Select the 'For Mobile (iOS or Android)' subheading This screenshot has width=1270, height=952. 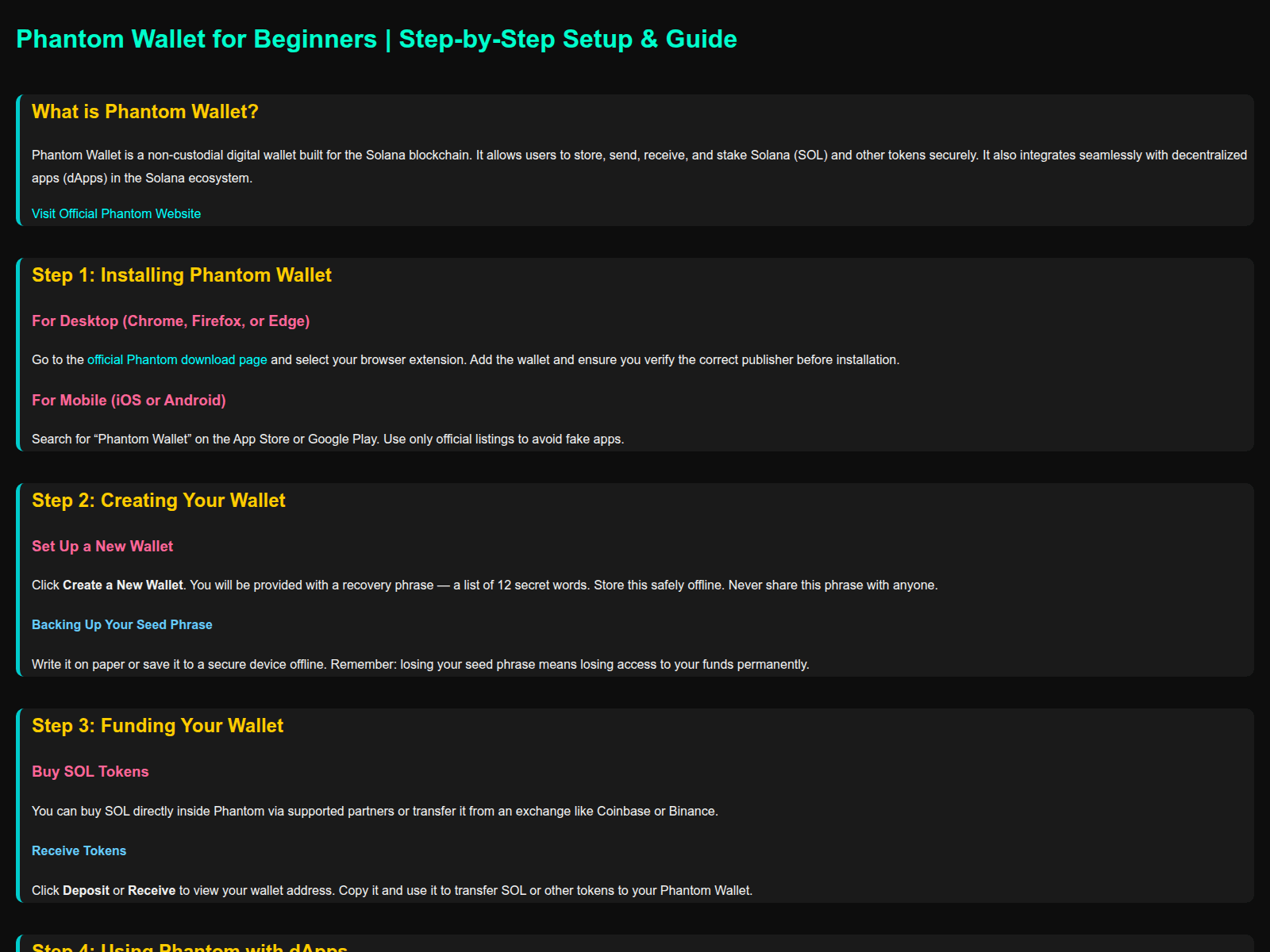(x=129, y=401)
